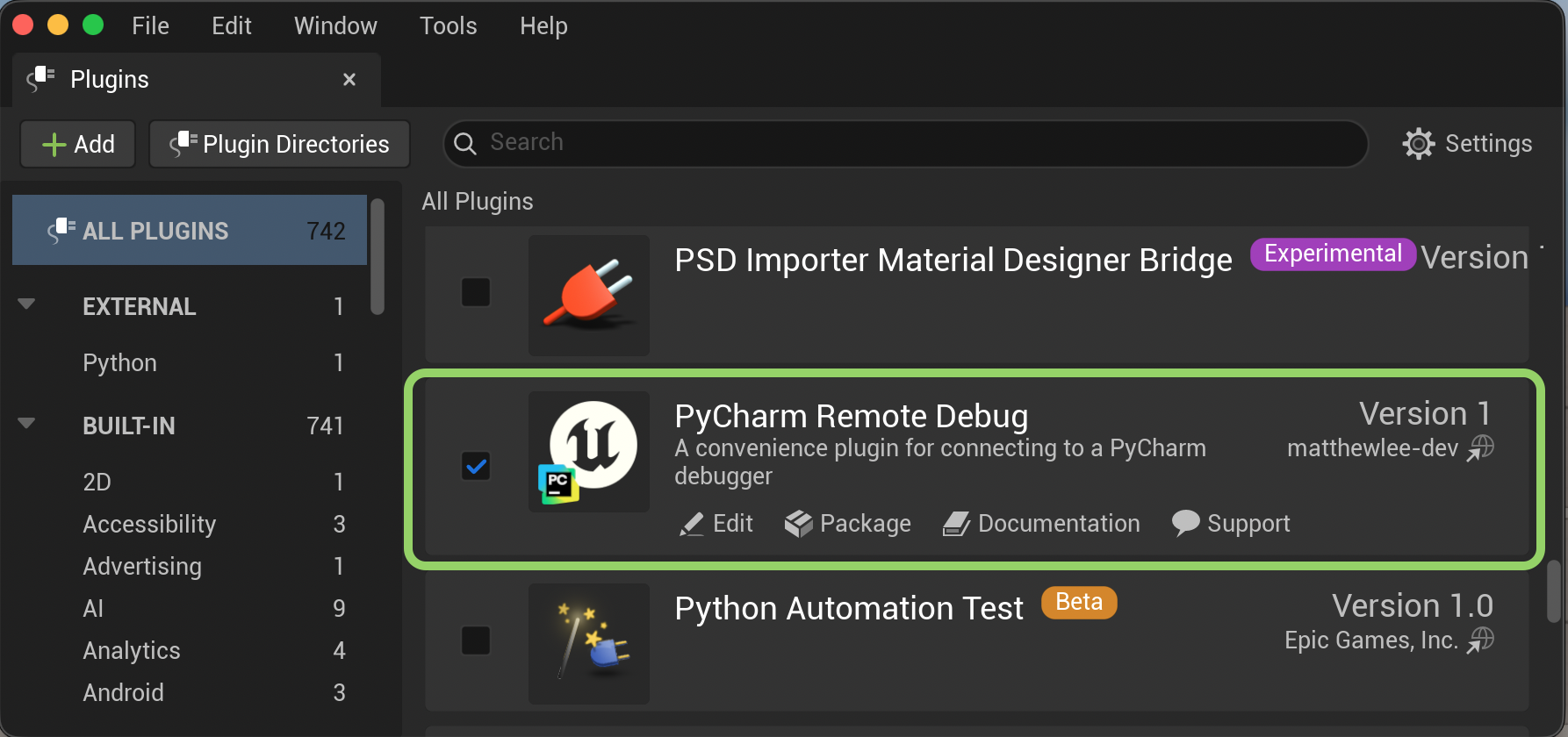Image resolution: width=1568 pixels, height=737 pixels.
Task: Open the Documentation link
Action: click(x=1059, y=524)
